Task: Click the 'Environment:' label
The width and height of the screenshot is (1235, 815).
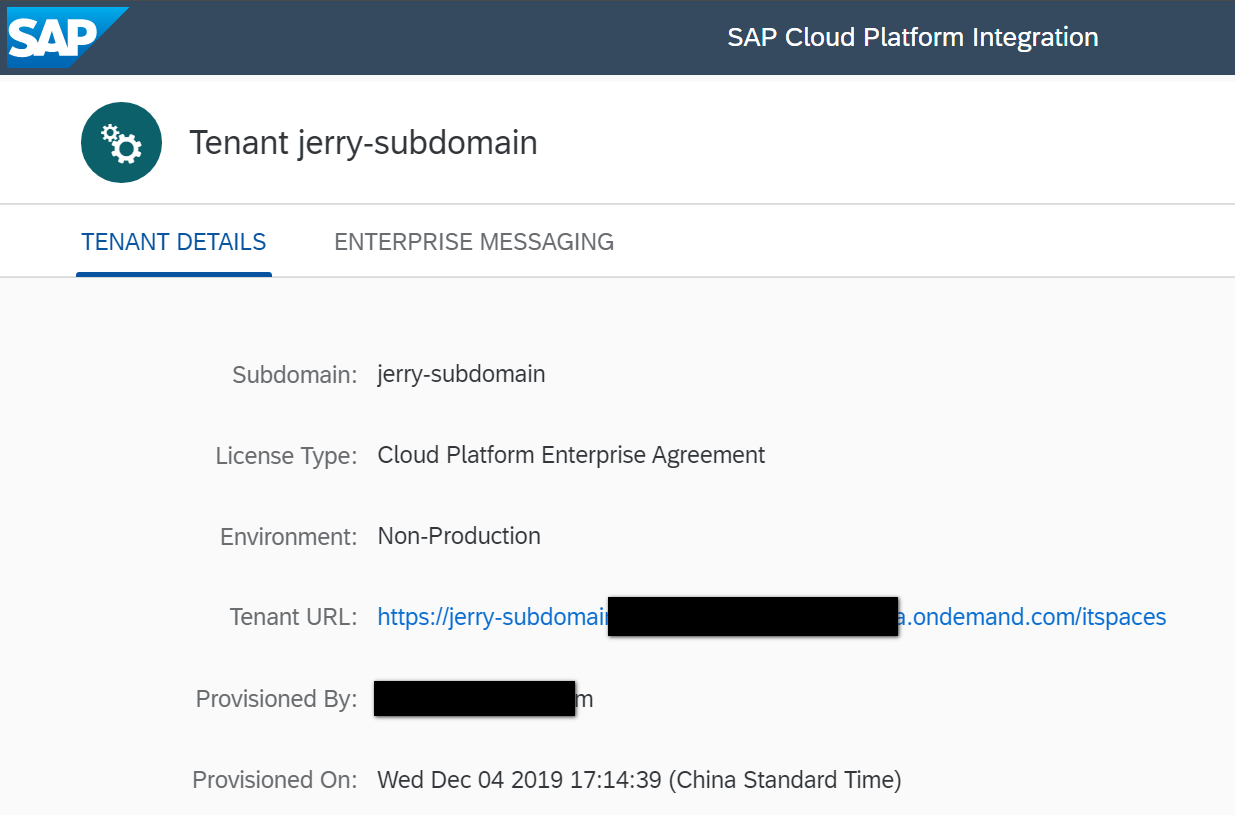Action: (288, 538)
